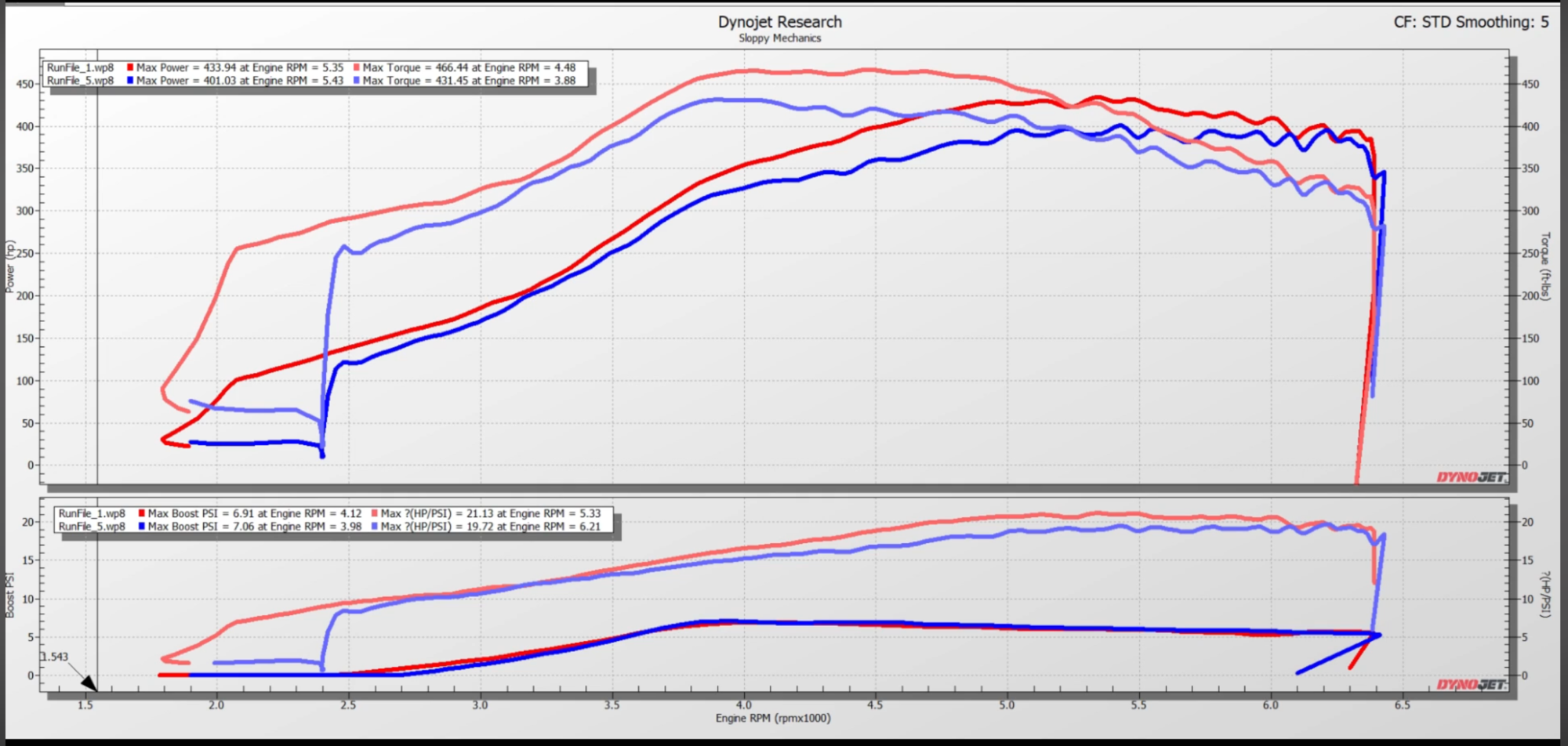Click the DYNOJET logo in the lower graph

1471,685
